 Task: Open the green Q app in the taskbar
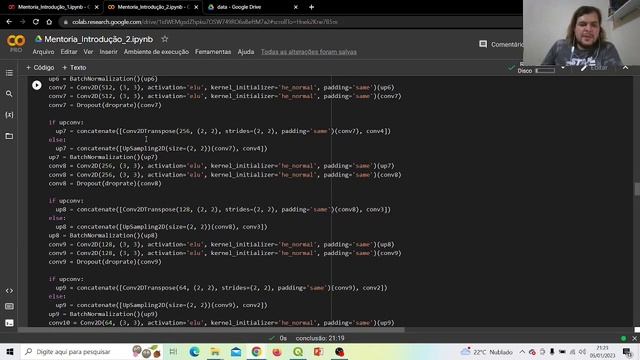click(x=298, y=351)
